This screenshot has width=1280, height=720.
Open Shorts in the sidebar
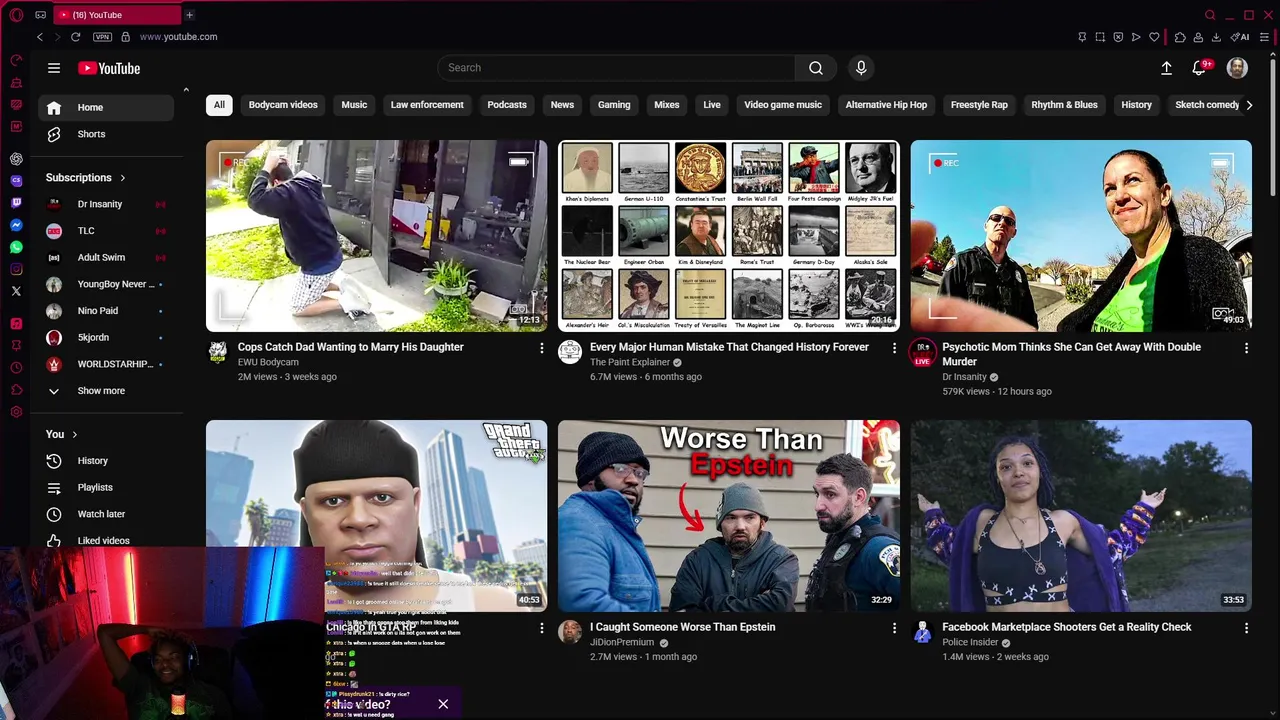(106, 134)
